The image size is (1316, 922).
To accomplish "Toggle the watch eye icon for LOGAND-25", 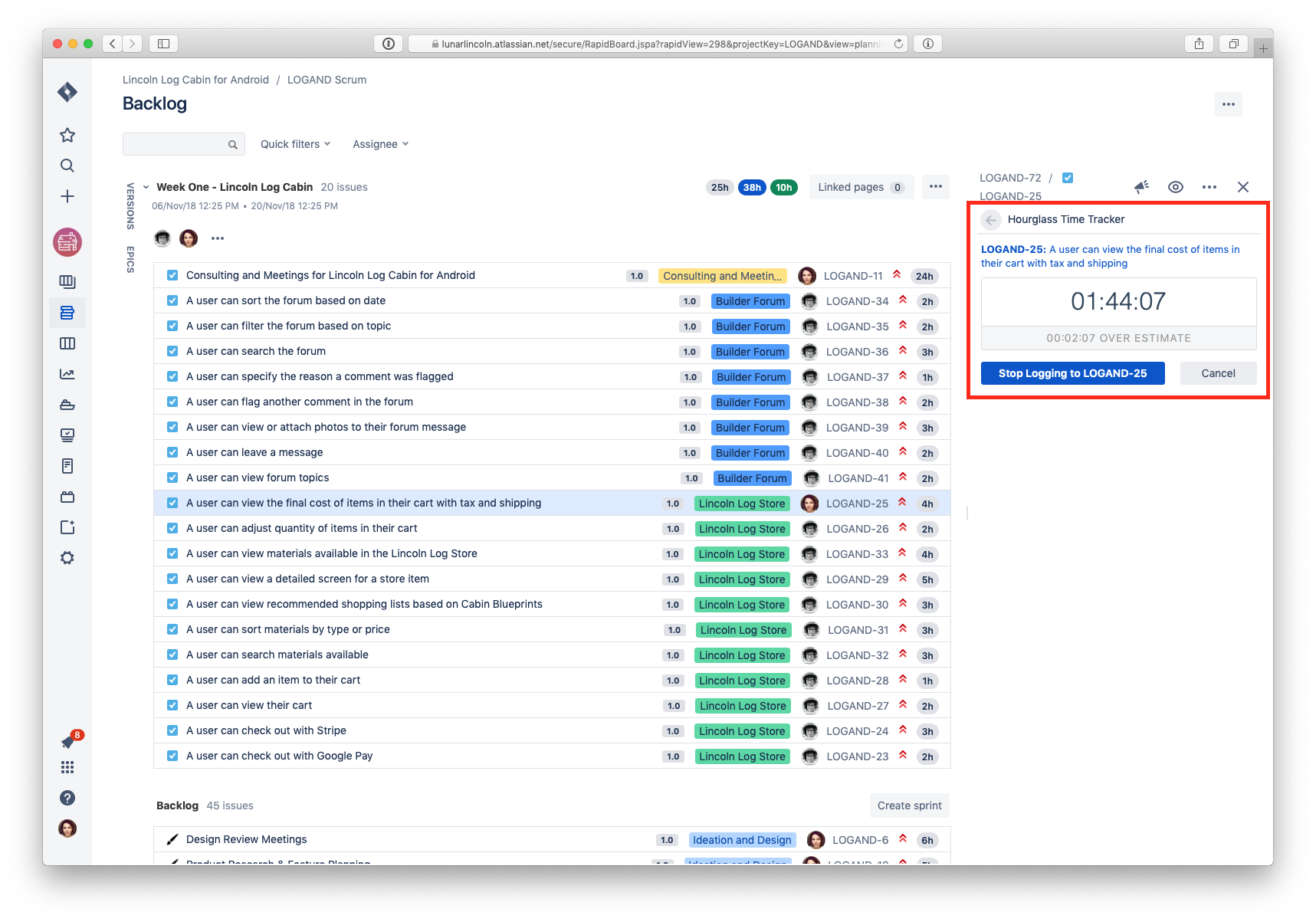I will pyautogui.click(x=1176, y=187).
